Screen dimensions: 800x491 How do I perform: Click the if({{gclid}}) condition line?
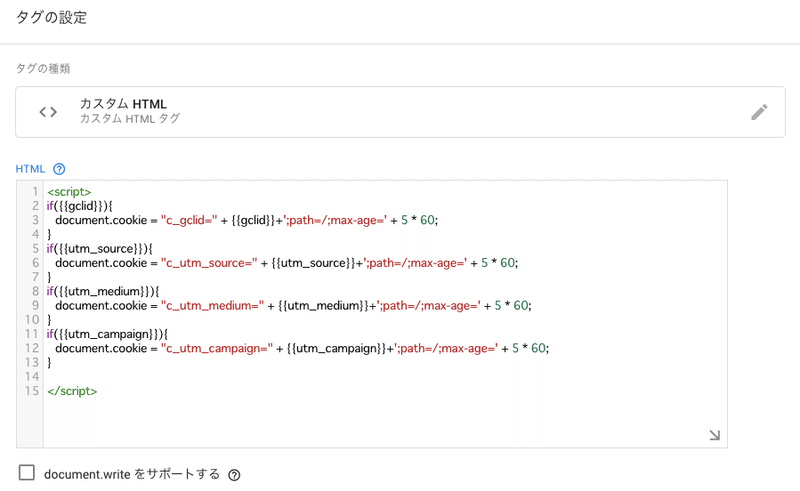[x=79, y=206]
